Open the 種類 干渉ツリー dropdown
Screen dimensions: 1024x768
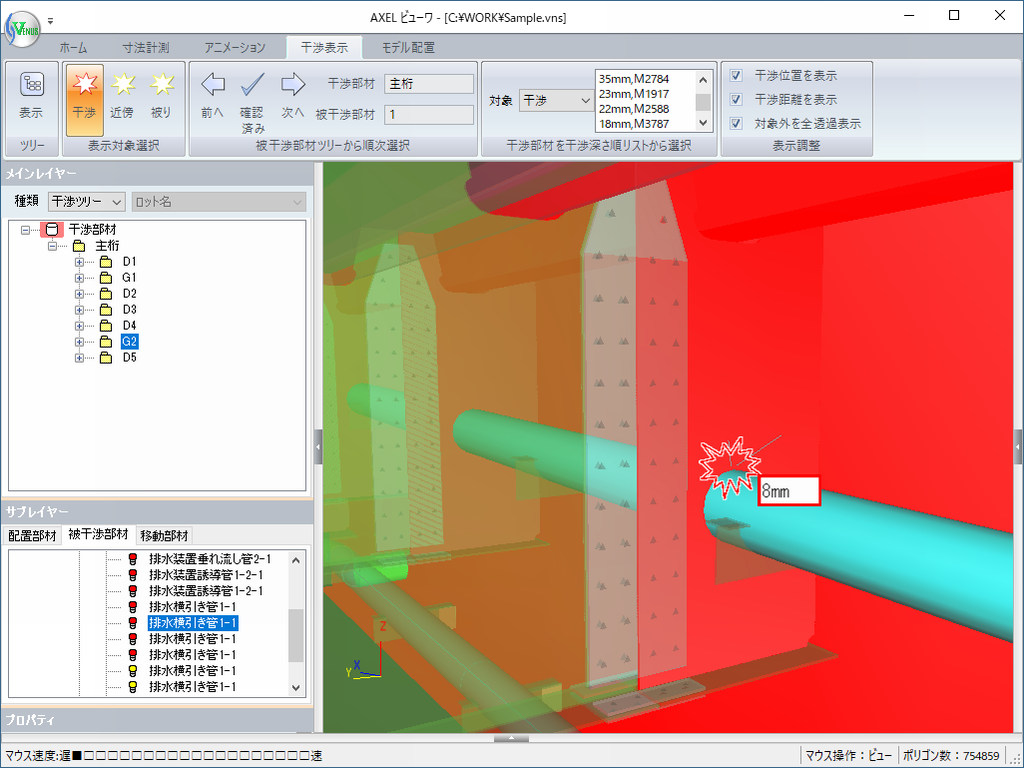[x=86, y=201]
